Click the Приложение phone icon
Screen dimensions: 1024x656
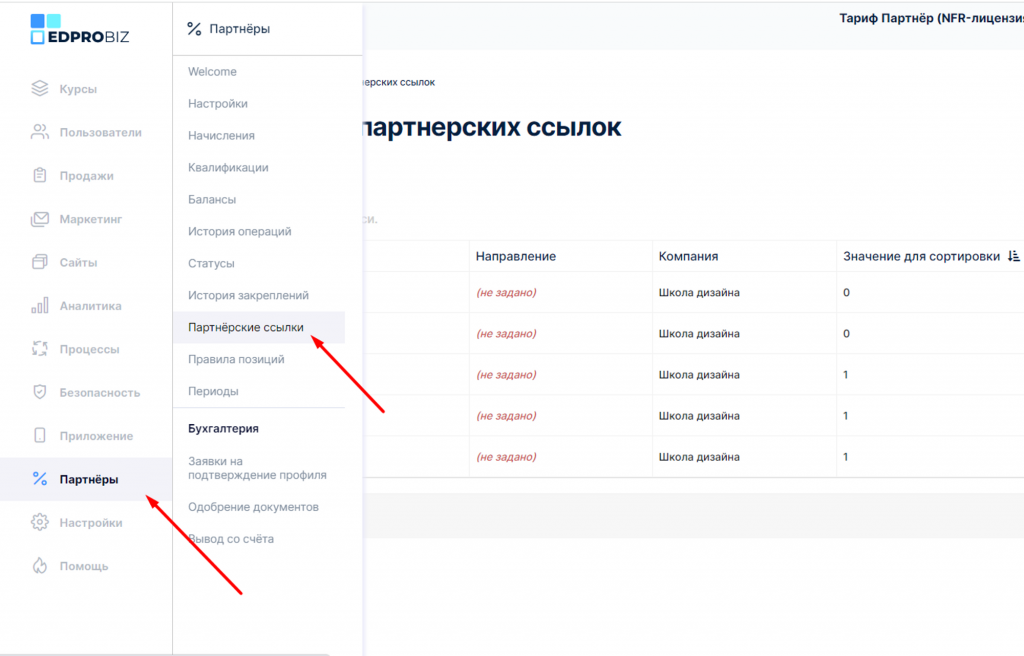(40, 435)
